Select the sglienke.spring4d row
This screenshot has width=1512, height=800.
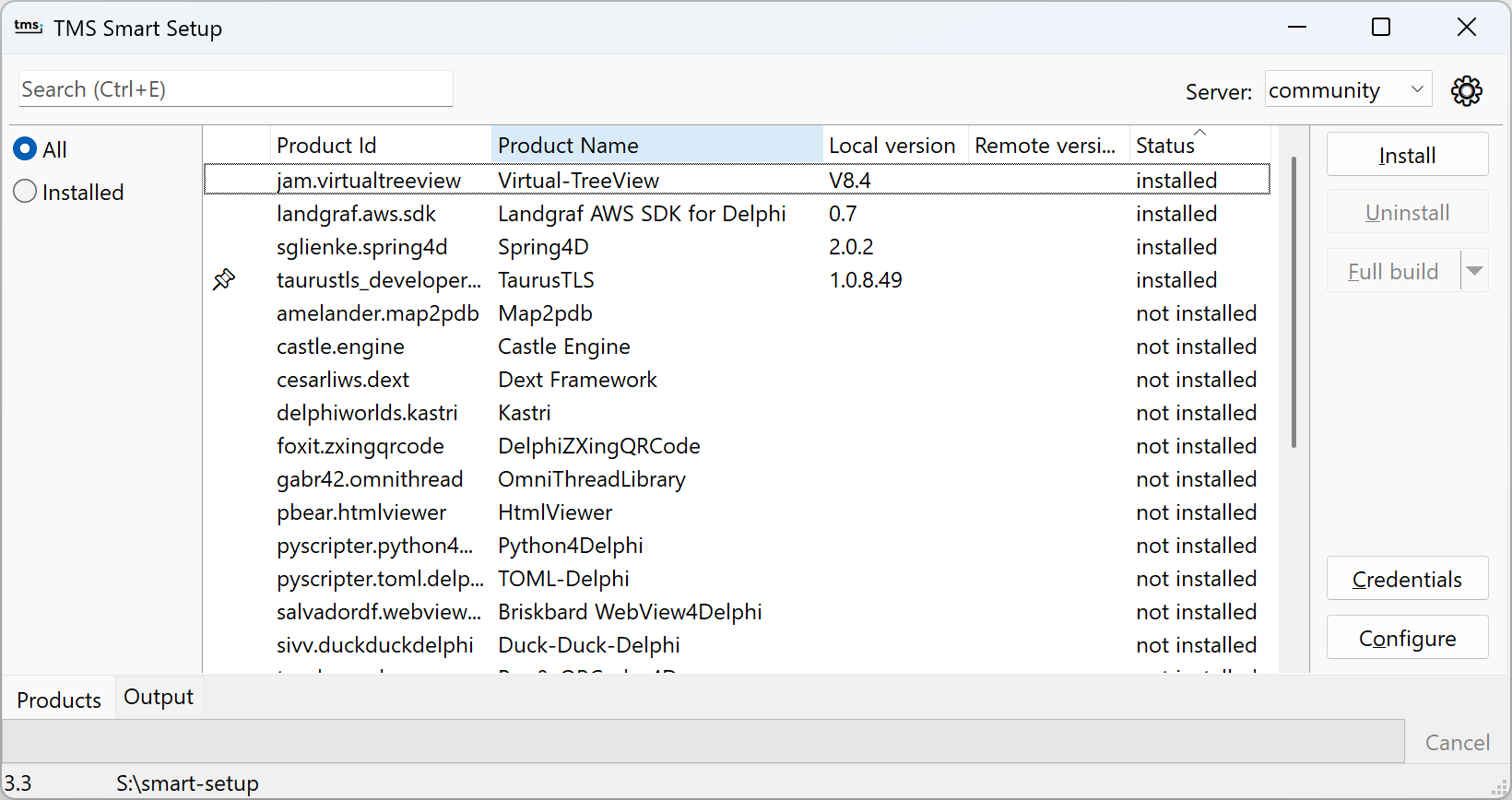coord(737,246)
